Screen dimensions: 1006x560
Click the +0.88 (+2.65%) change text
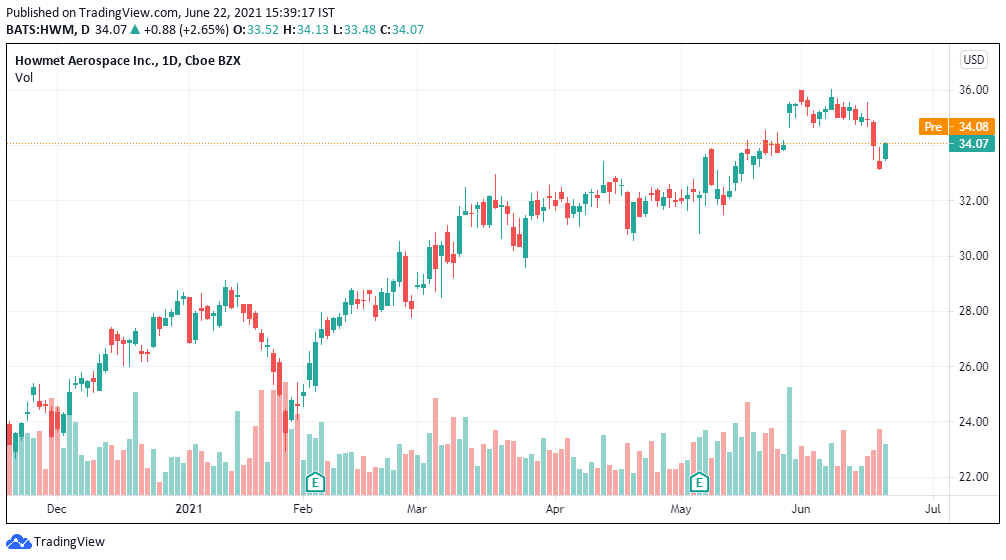coord(186,30)
